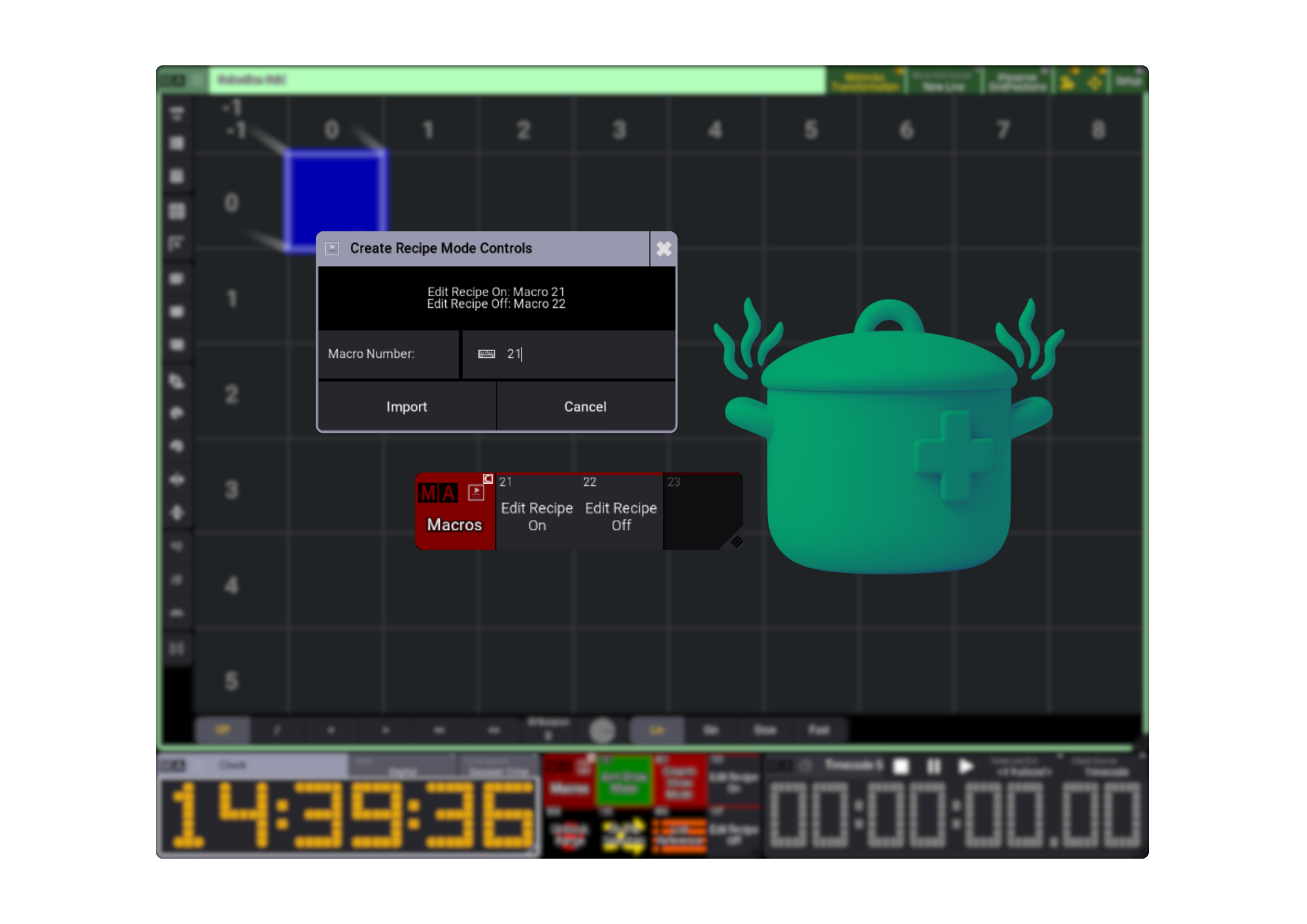Select macro 21 Edit Recipe On
This screenshot has width=1307, height=924.
pos(537,511)
